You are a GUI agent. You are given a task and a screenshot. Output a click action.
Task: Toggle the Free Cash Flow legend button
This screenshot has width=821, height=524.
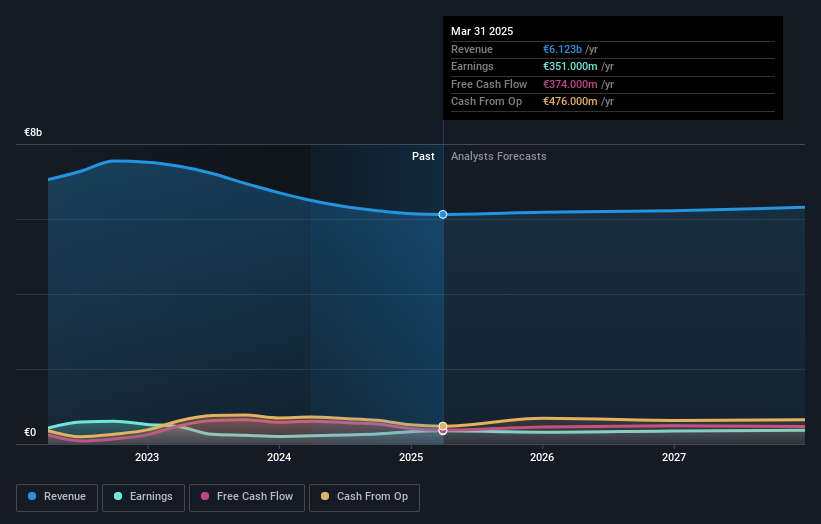(247, 497)
